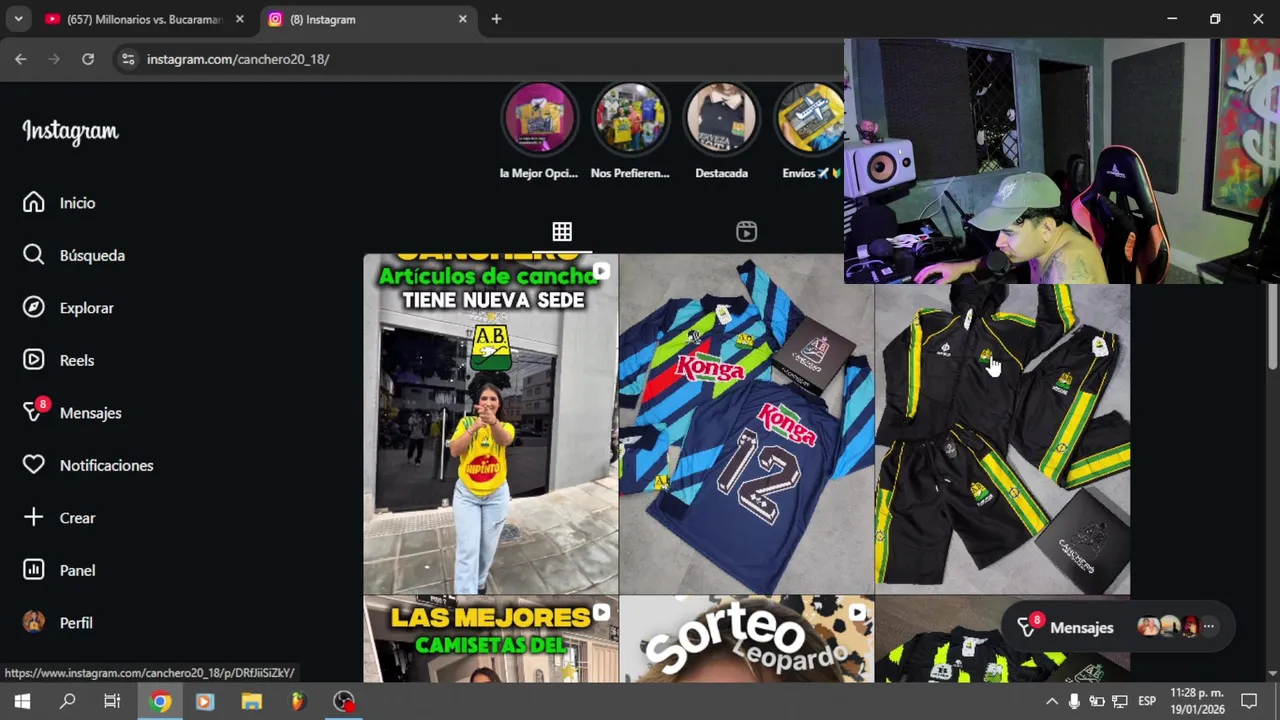
Task: Open Chrome from the taskbar
Action: coord(160,701)
